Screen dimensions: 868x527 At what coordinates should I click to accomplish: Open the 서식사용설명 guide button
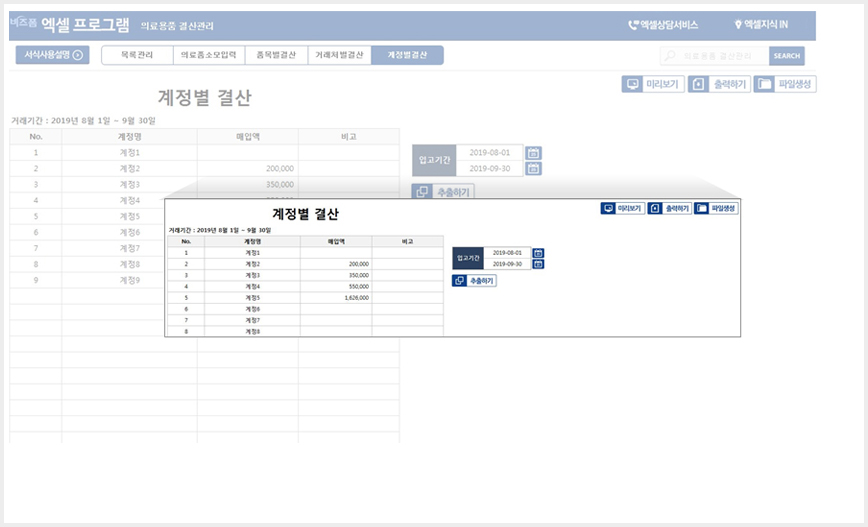53,55
